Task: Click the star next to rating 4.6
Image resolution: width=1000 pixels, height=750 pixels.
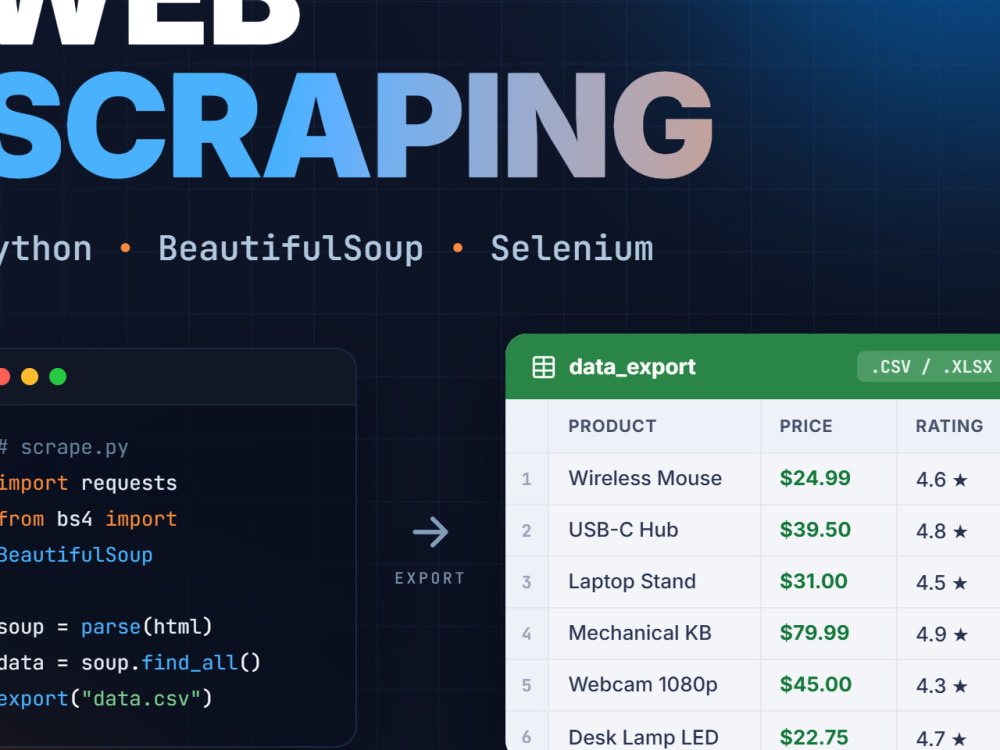Action: pos(960,480)
